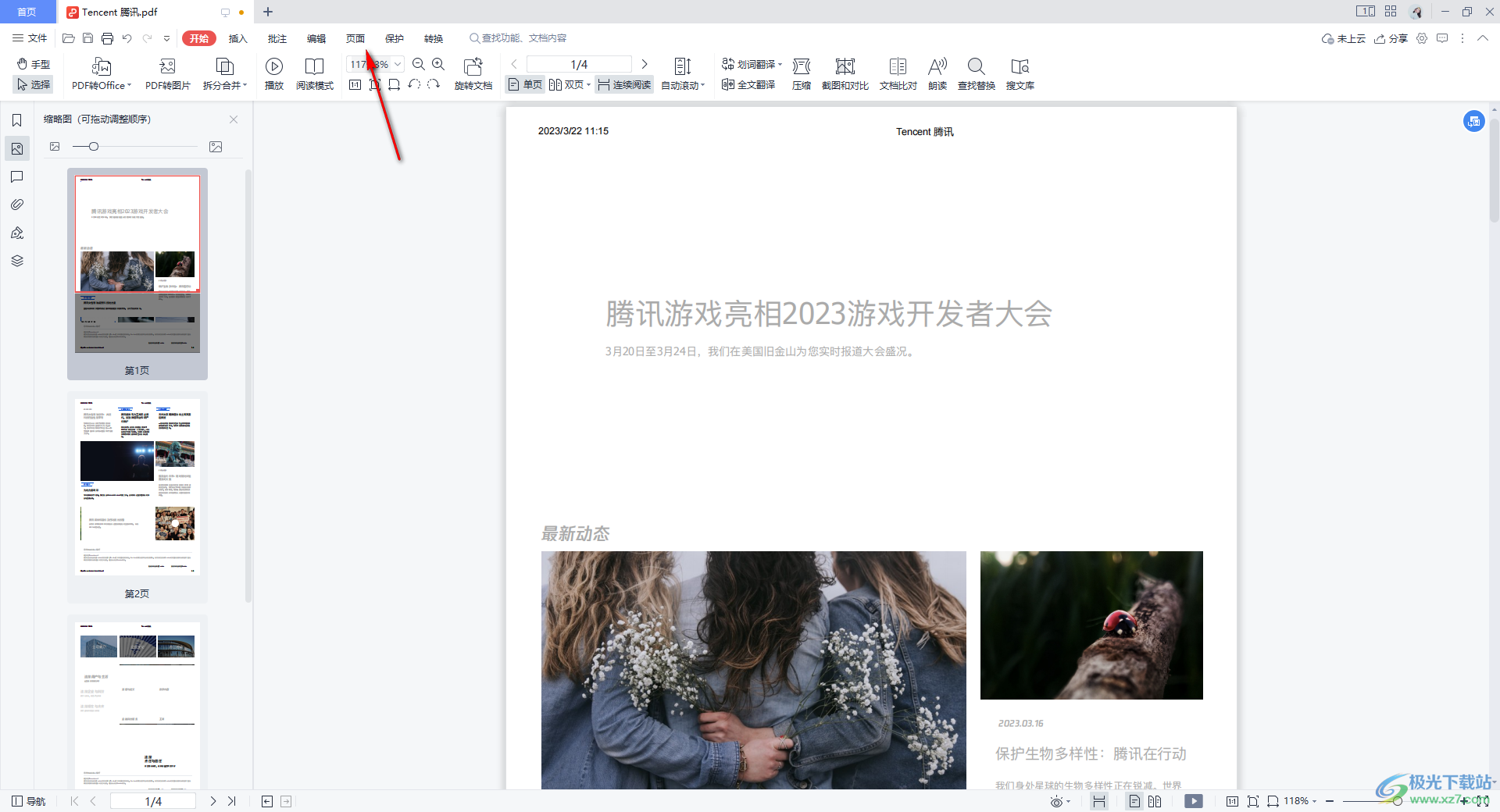This screenshot has width=1500, height=812.
Task: Adjust the thumbnail size slider
Action: [94, 147]
